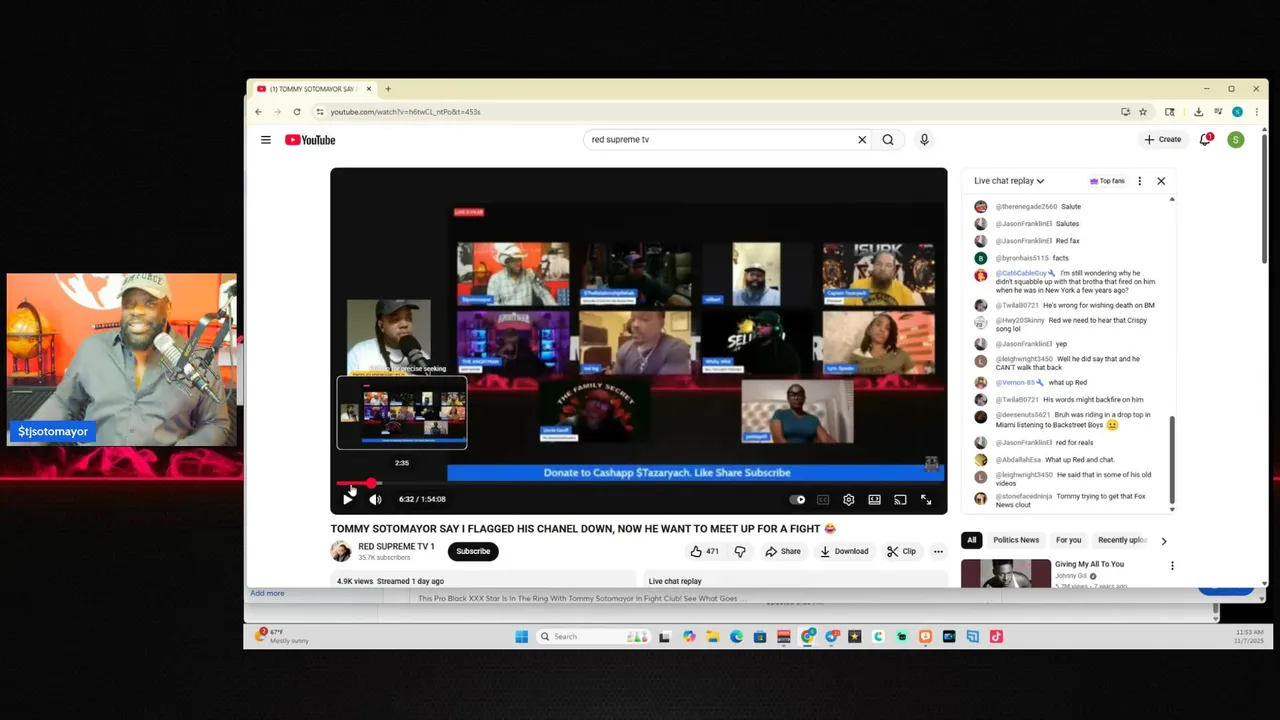
Task: Download the video
Action: pyautogui.click(x=844, y=551)
